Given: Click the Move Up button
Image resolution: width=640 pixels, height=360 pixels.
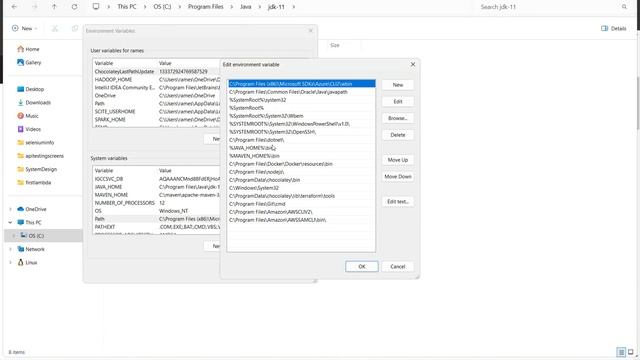Looking at the screenshot, I should click(398, 160).
